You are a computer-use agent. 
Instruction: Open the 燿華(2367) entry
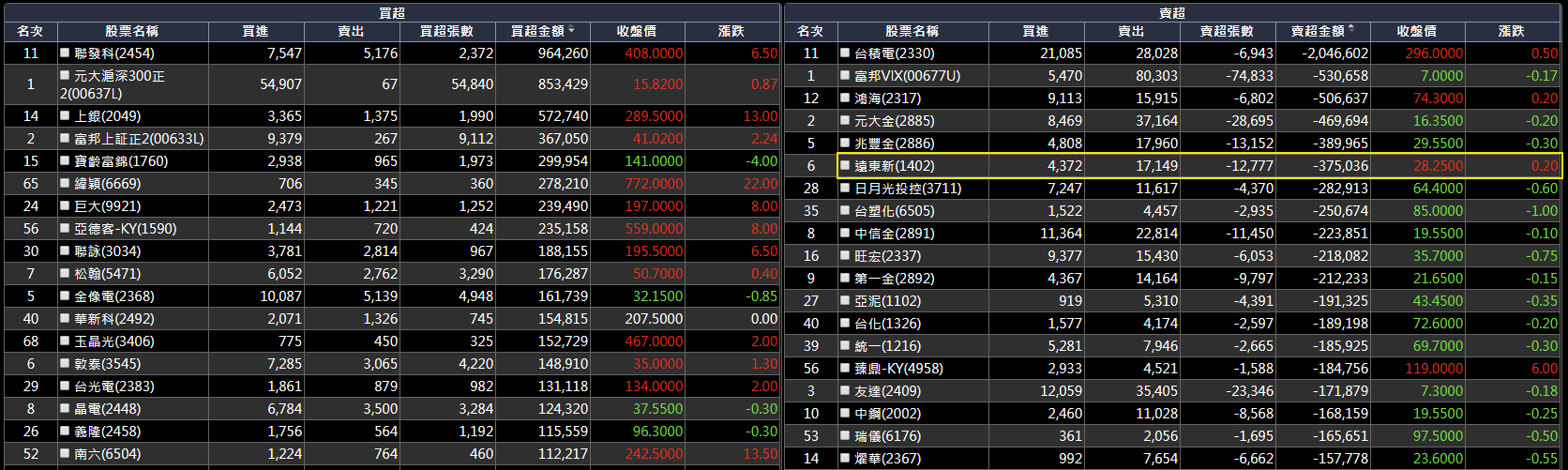[x=888, y=459]
